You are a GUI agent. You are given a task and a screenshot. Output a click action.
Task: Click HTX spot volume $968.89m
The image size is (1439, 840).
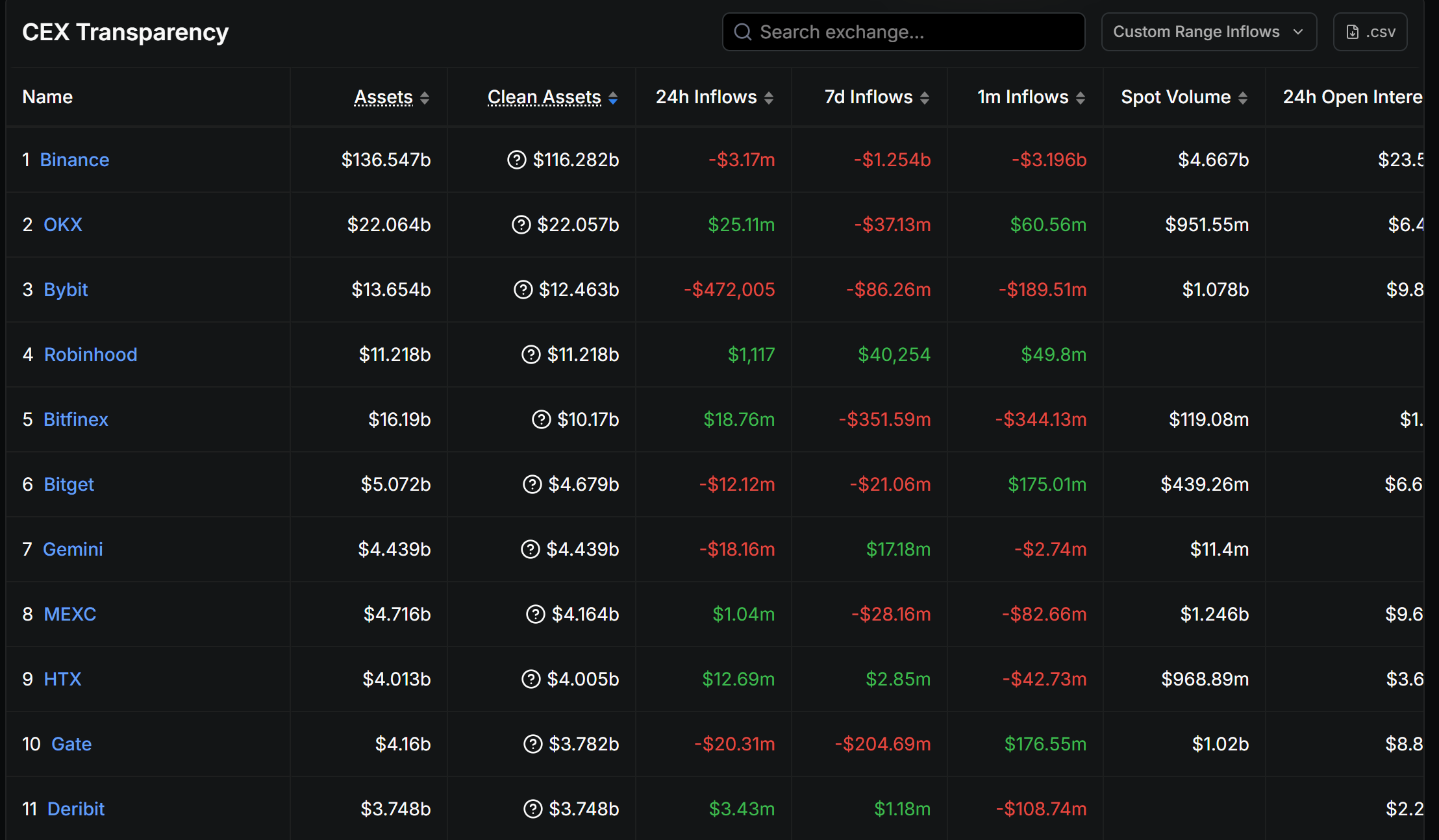click(1205, 679)
